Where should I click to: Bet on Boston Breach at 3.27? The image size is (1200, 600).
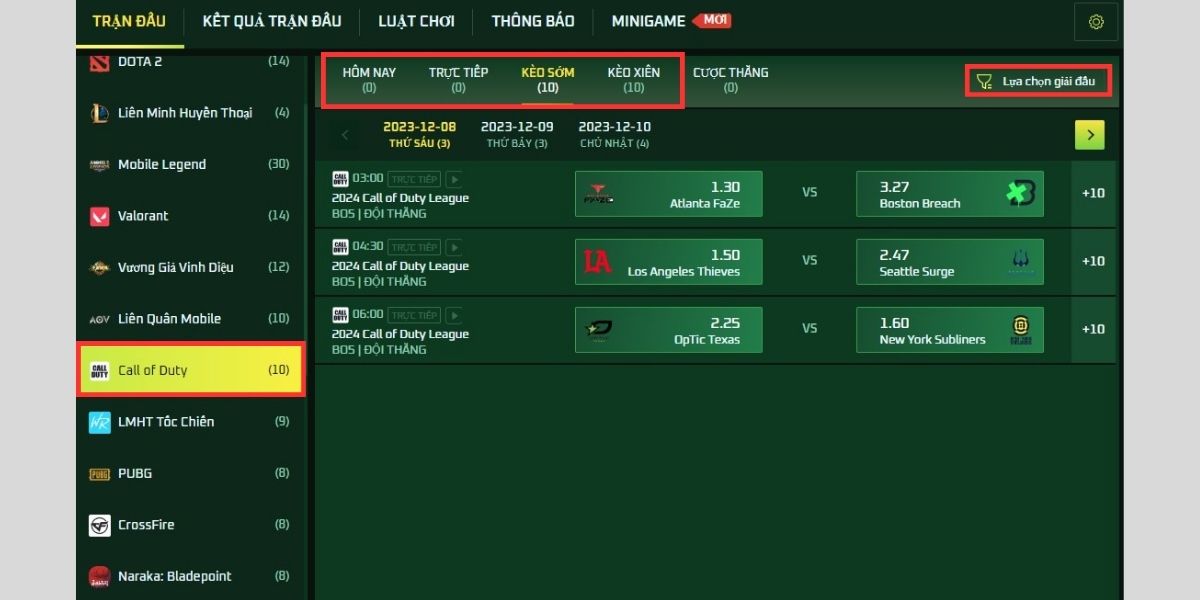[950, 194]
